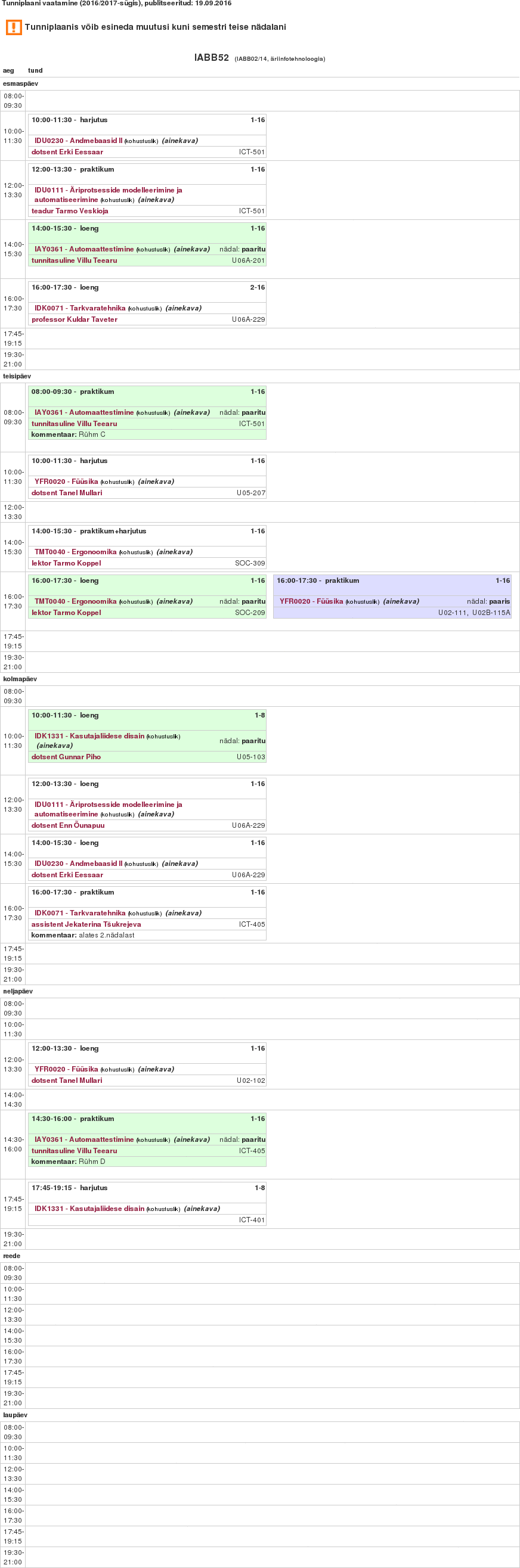The image size is (520, 1568).
Task: Click dotsent Enn Õunapuu's name
Action: coord(67,826)
